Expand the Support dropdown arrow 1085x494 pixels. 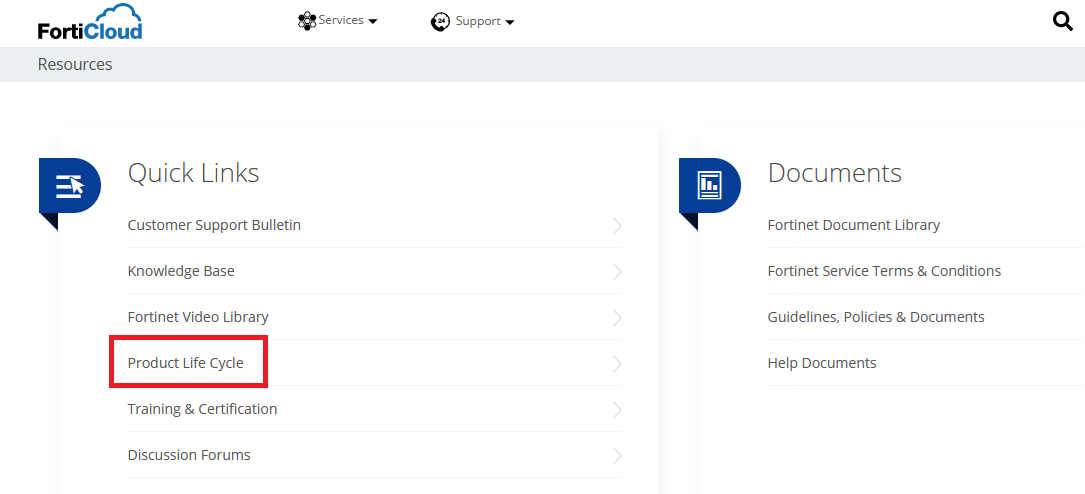click(x=510, y=22)
